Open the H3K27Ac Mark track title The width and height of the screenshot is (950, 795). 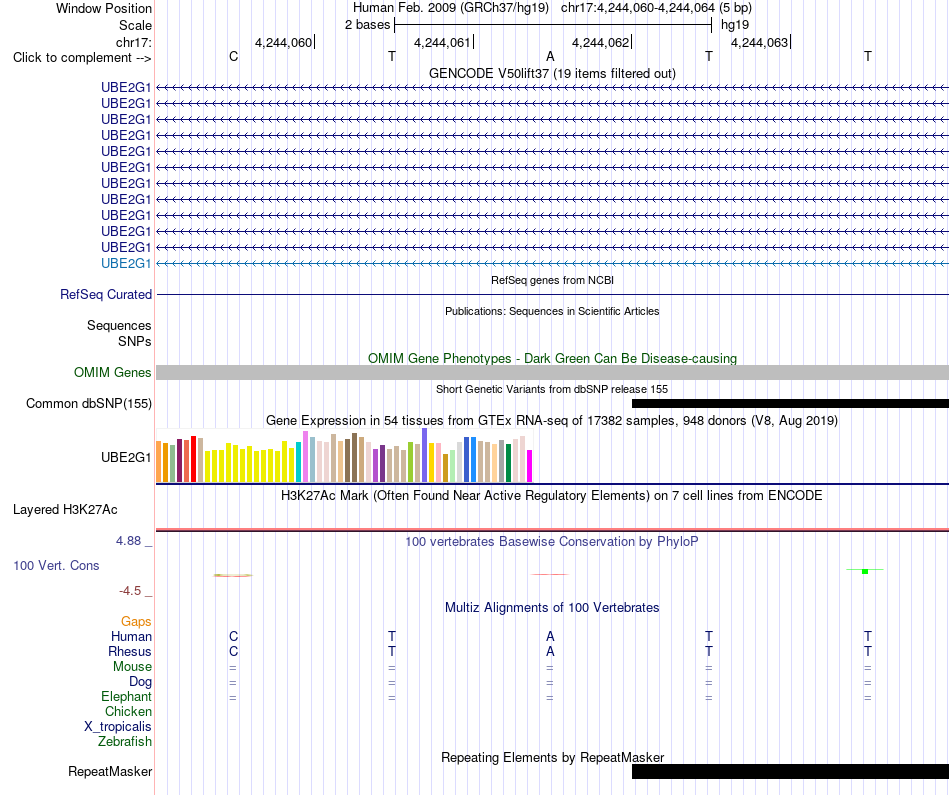(552, 495)
